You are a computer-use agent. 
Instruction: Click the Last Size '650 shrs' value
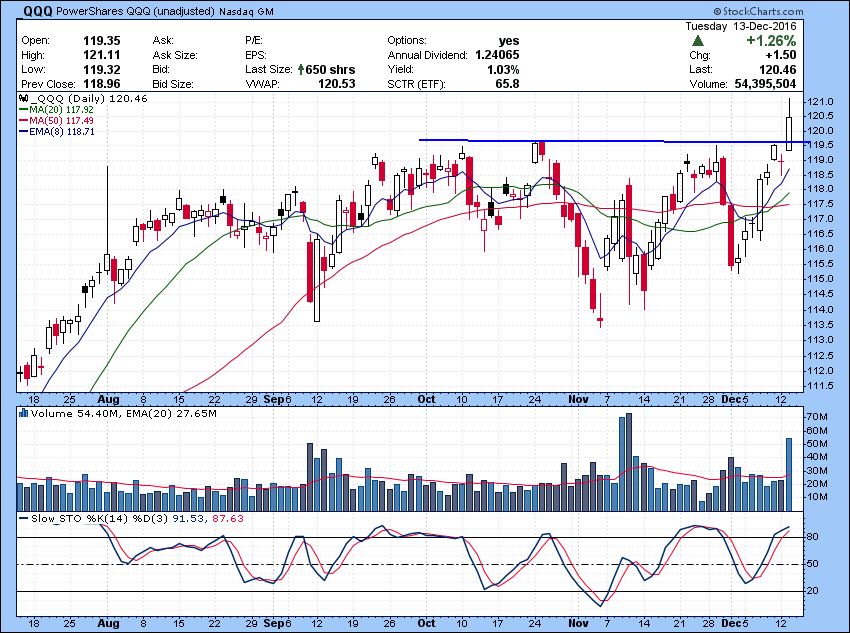point(330,69)
